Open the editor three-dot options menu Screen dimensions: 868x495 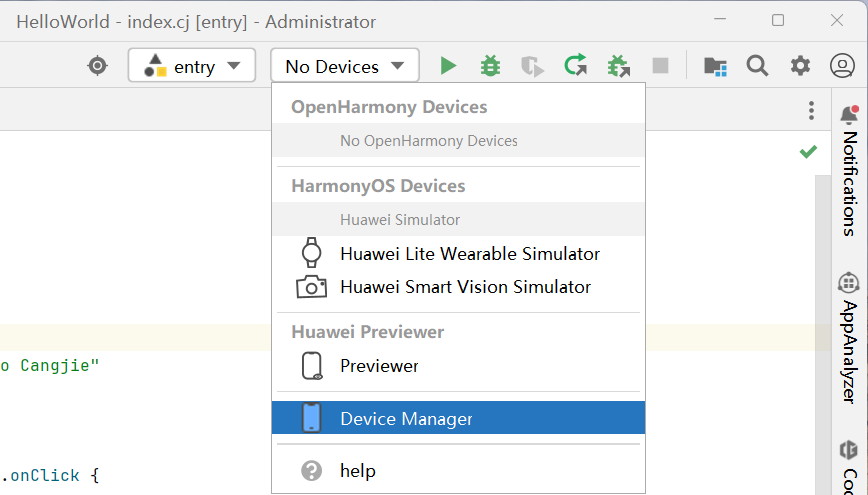tap(811, 110)
